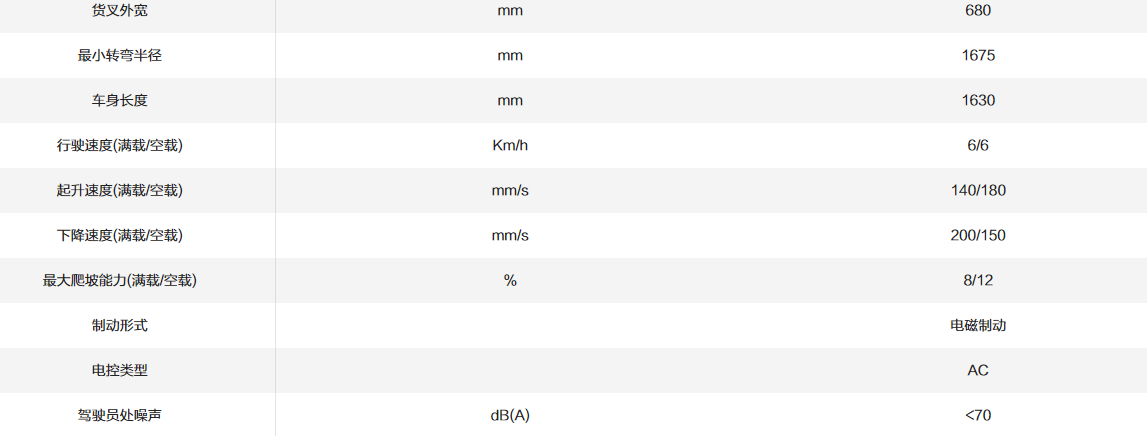Click the 下降速度(满载/空载) label
The width and height of the screenshot is (1147, 436).
[x=120, y=236]
